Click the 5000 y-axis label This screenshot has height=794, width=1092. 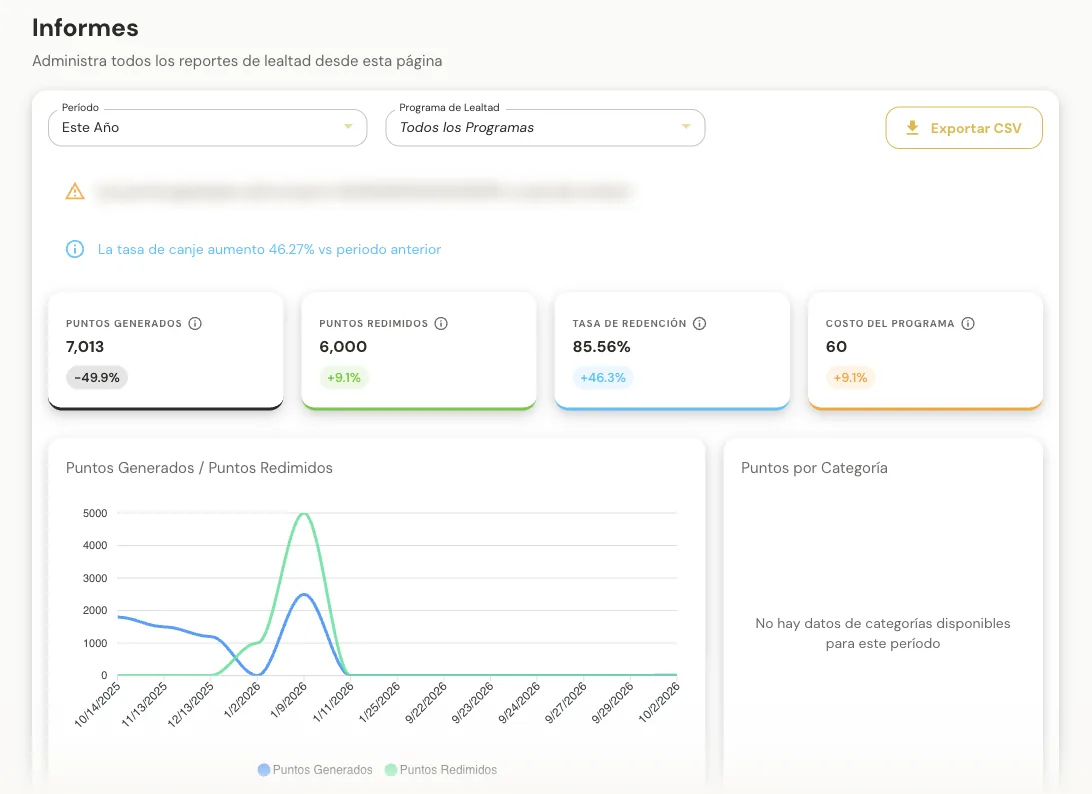(95, 513)
